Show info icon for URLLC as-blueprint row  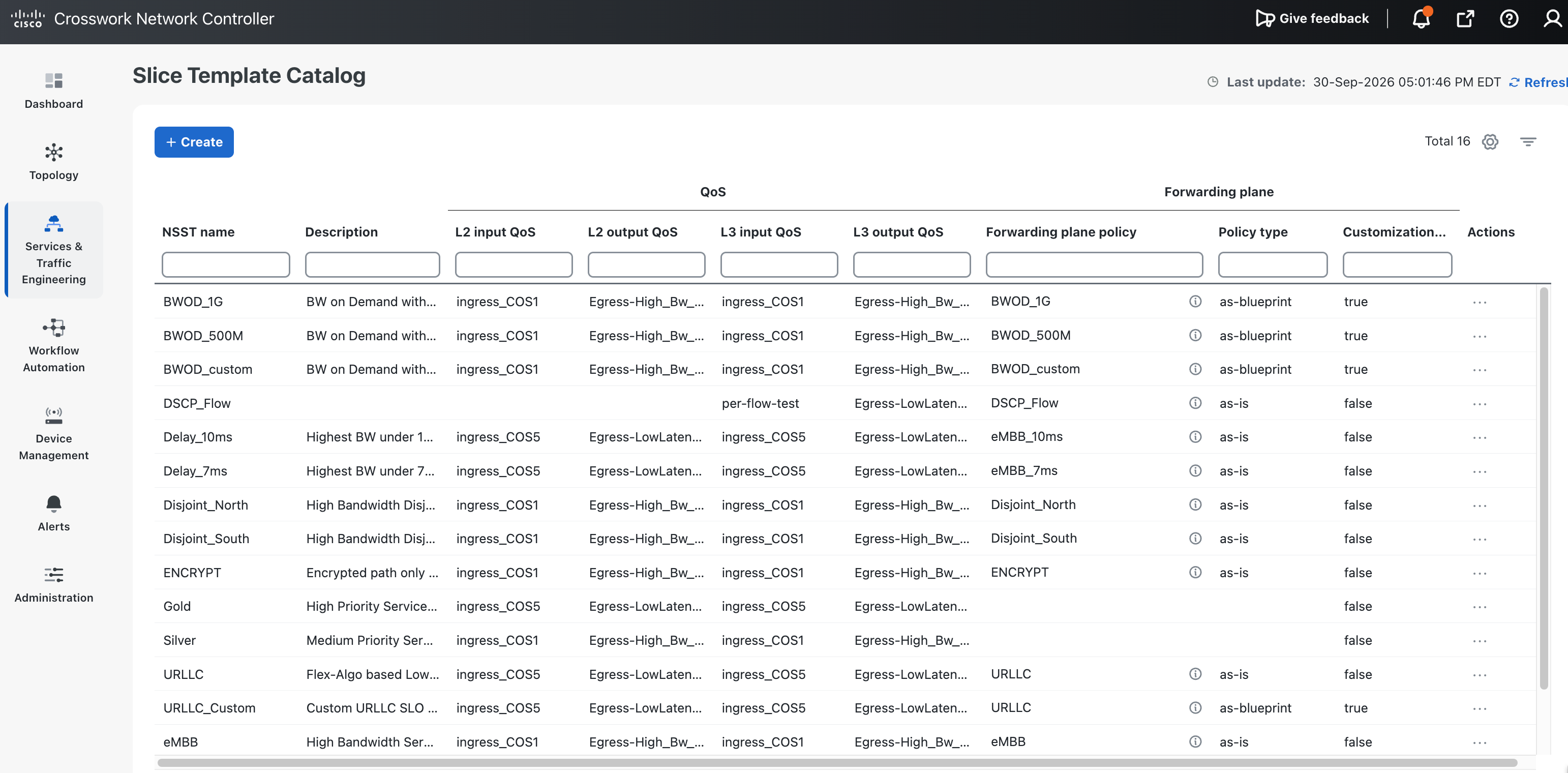1195,707
